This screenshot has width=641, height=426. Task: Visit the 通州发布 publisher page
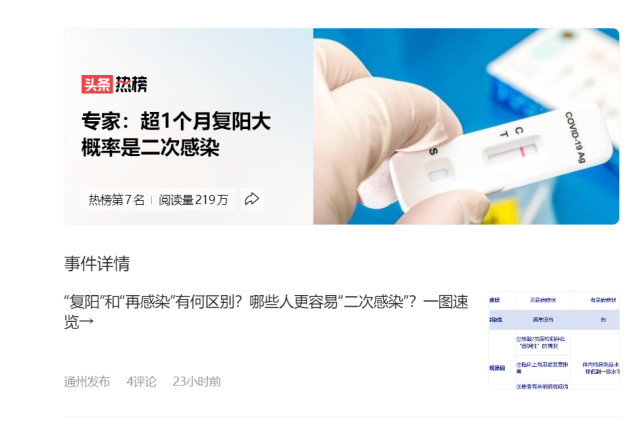click(87, 381)
